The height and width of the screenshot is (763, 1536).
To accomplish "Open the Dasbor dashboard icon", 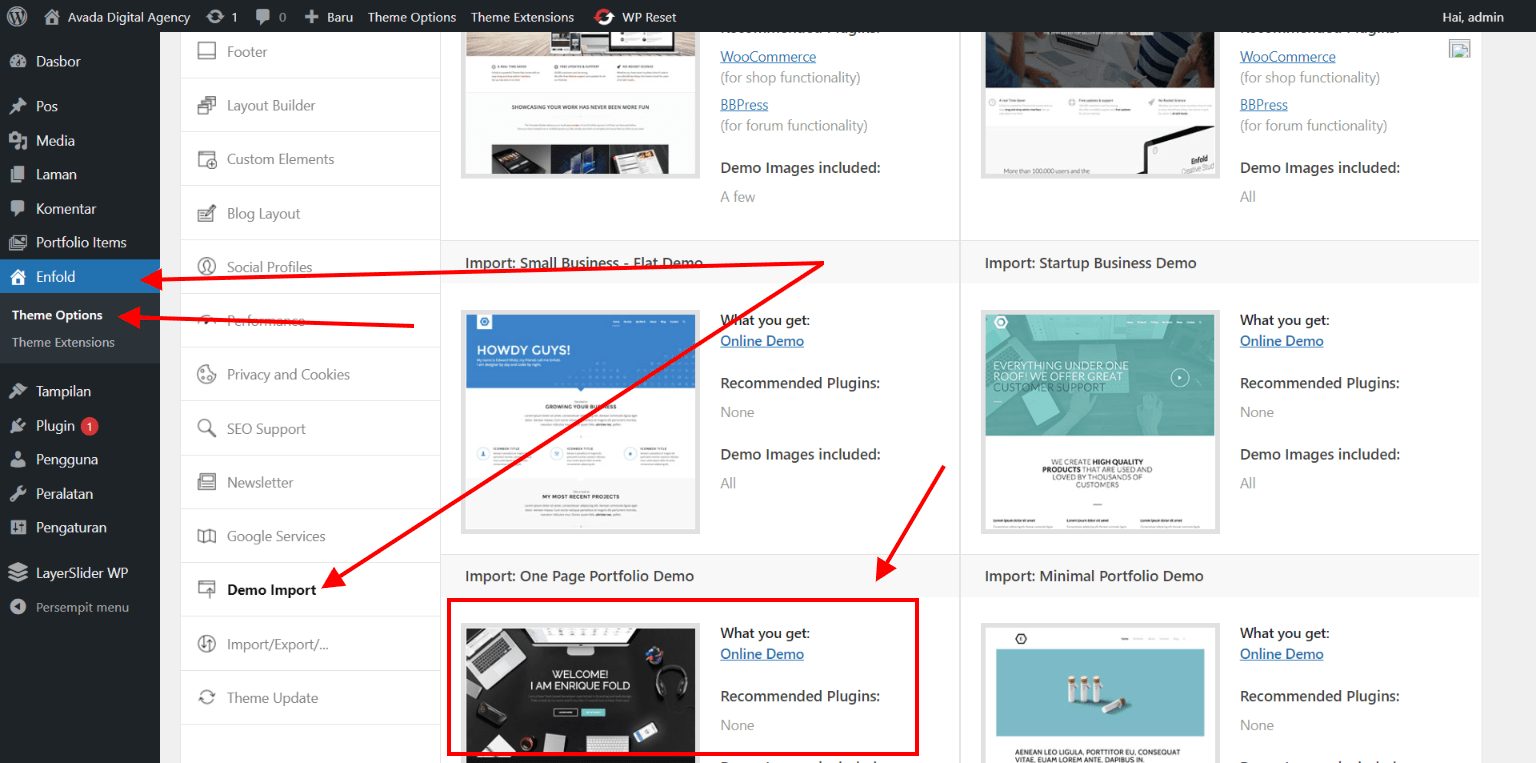I will [18, 61].
